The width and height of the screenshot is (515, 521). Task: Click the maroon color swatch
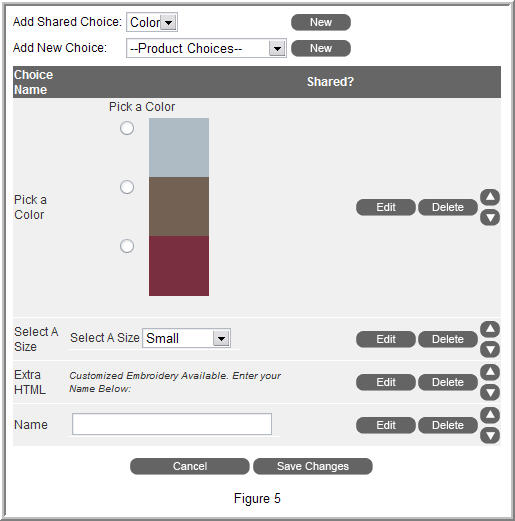point(179,266)
